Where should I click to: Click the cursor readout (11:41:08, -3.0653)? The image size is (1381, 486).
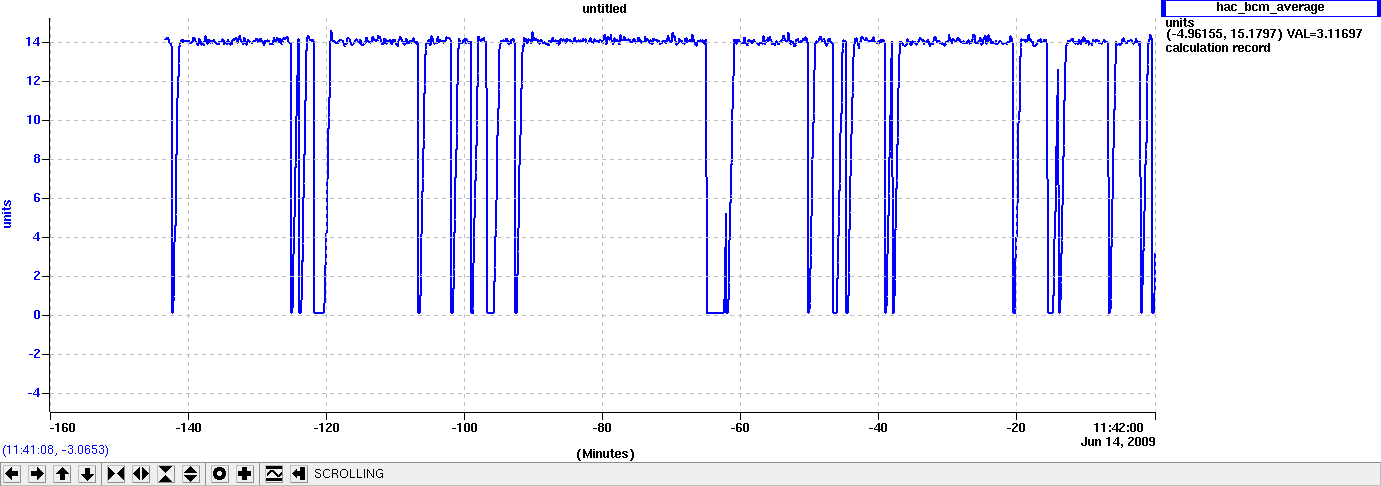pos(56,450)
